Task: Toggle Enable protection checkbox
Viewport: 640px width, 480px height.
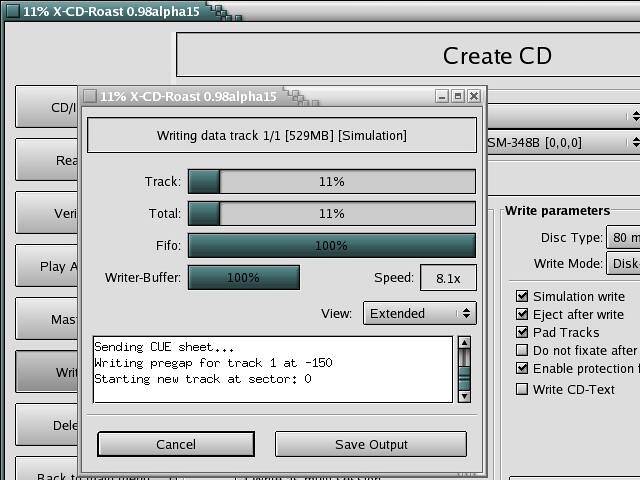Action: click(522, 368)
